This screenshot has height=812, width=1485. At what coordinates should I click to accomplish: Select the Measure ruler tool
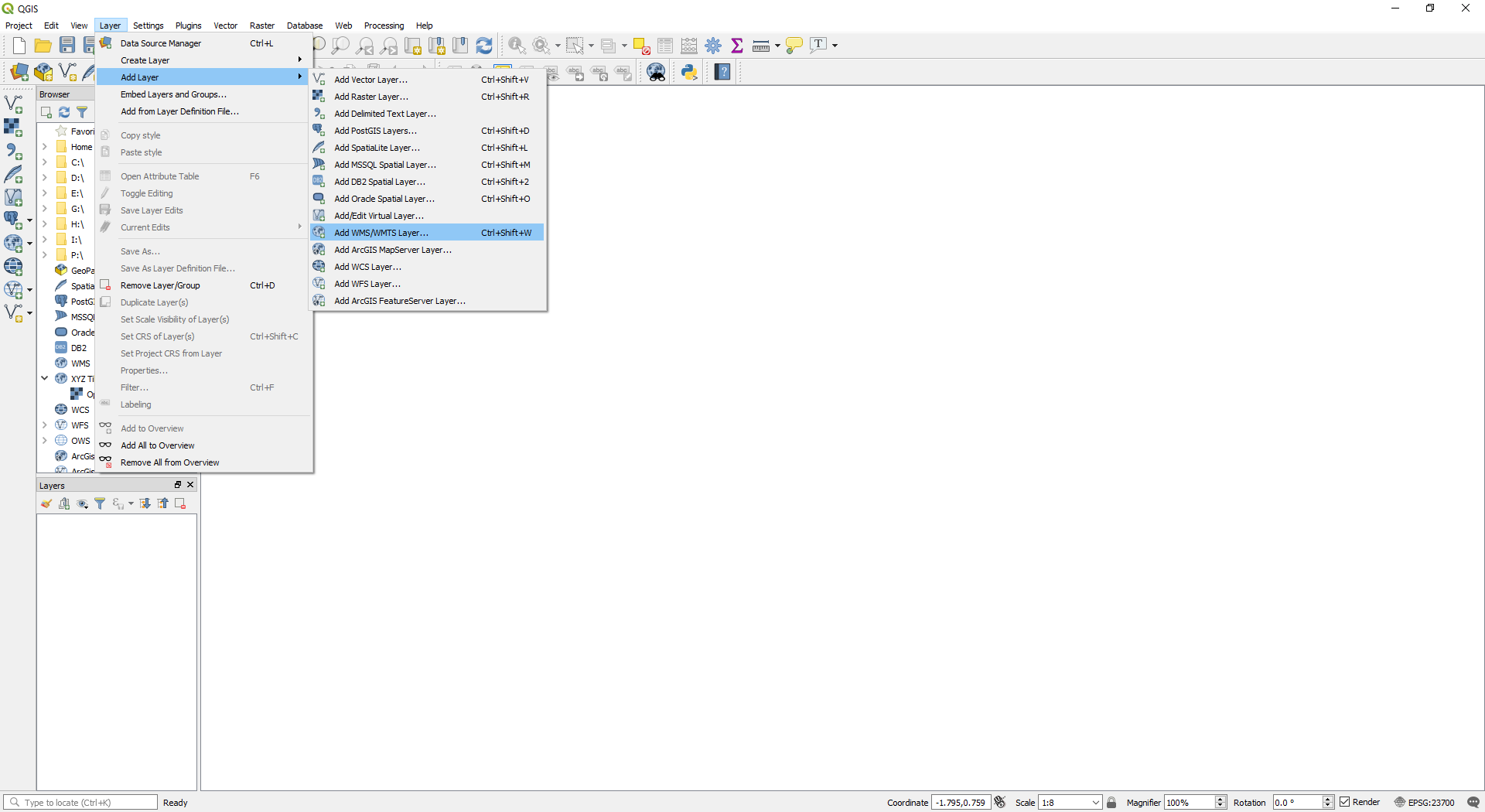click(x=761, y=46)
